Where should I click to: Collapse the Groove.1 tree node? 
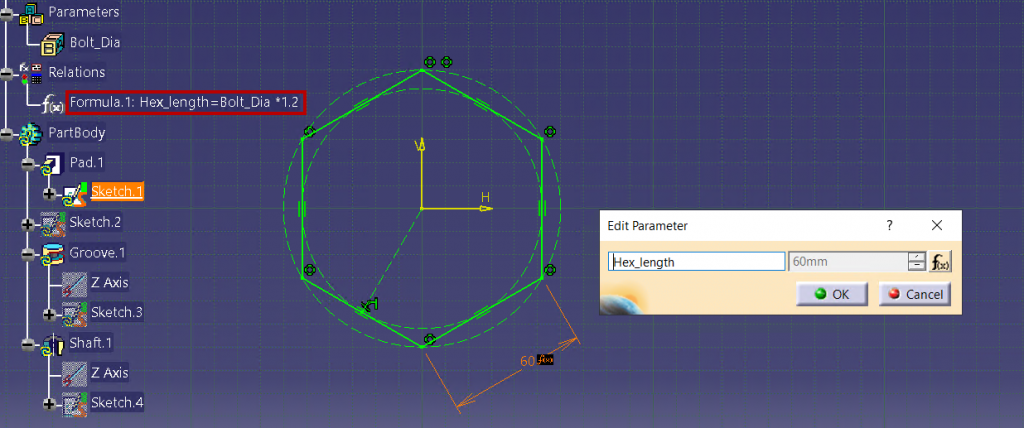[27, 253]
